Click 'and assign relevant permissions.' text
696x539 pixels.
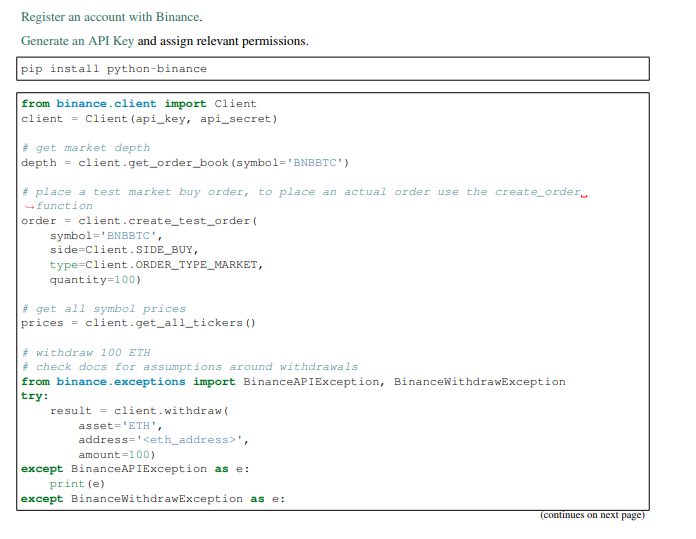pos(223,41)
